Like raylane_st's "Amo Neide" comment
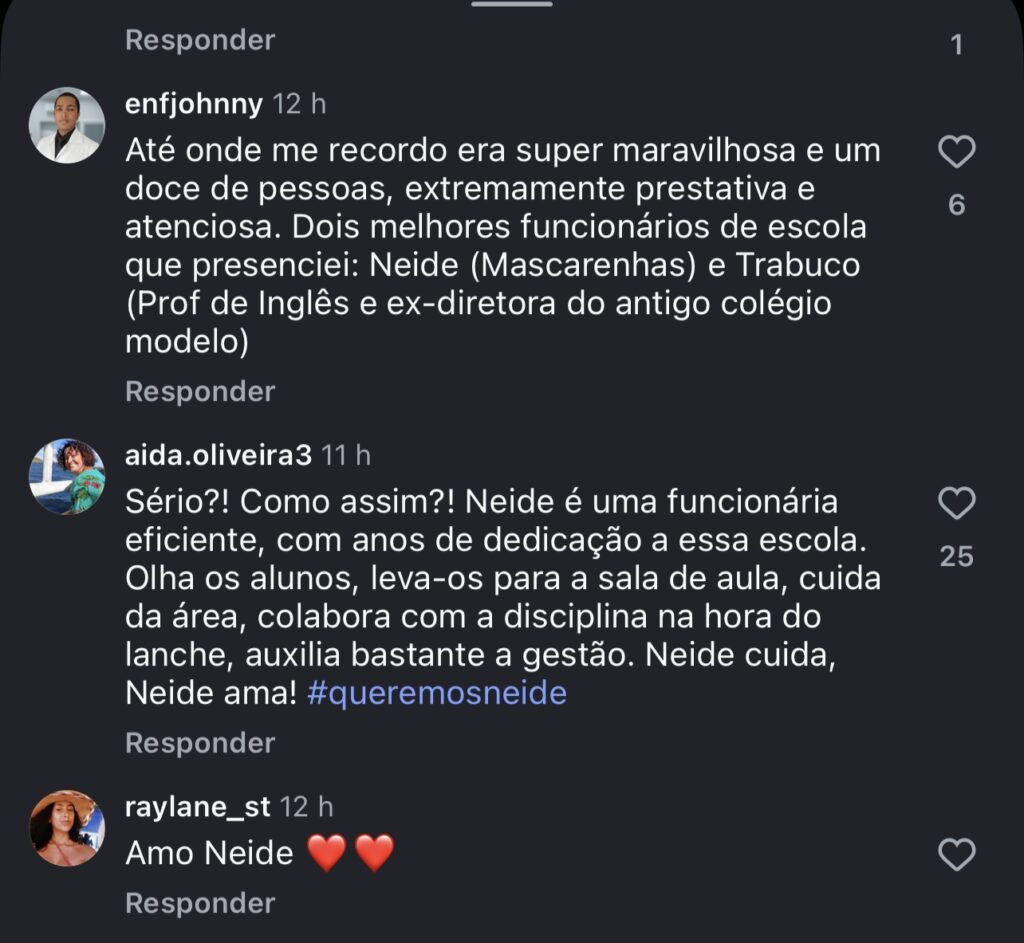Screen dimensions: 1024x943 956,855
